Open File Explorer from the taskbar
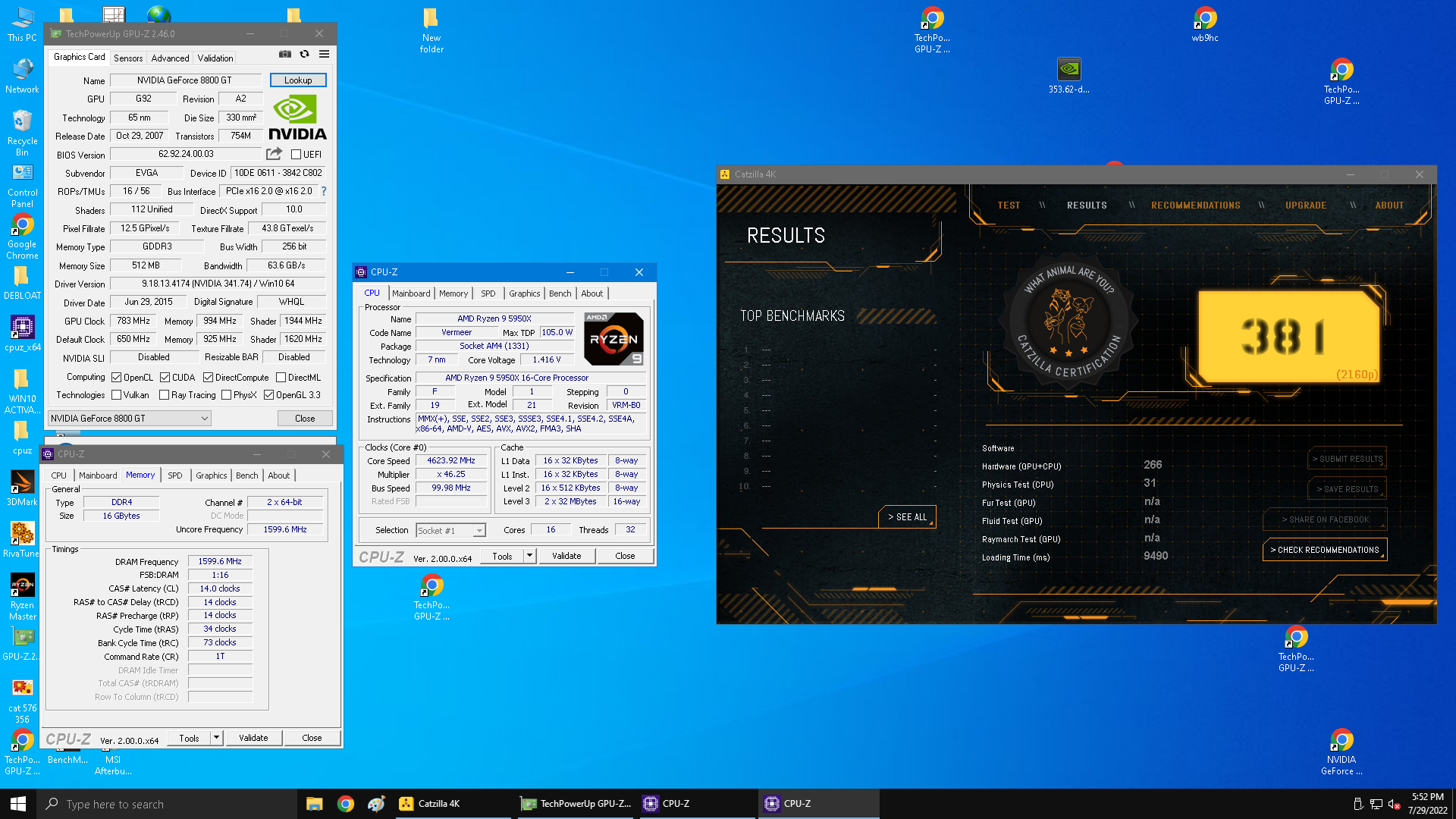1456x819 pixels. [x=315, y=804]
